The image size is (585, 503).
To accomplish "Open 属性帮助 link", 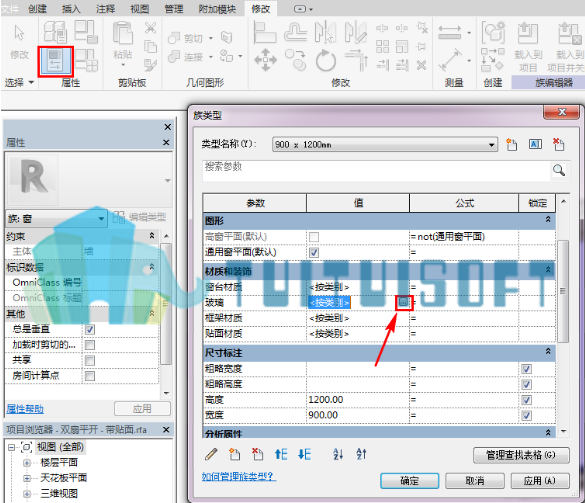I will [x=25, y=409].
